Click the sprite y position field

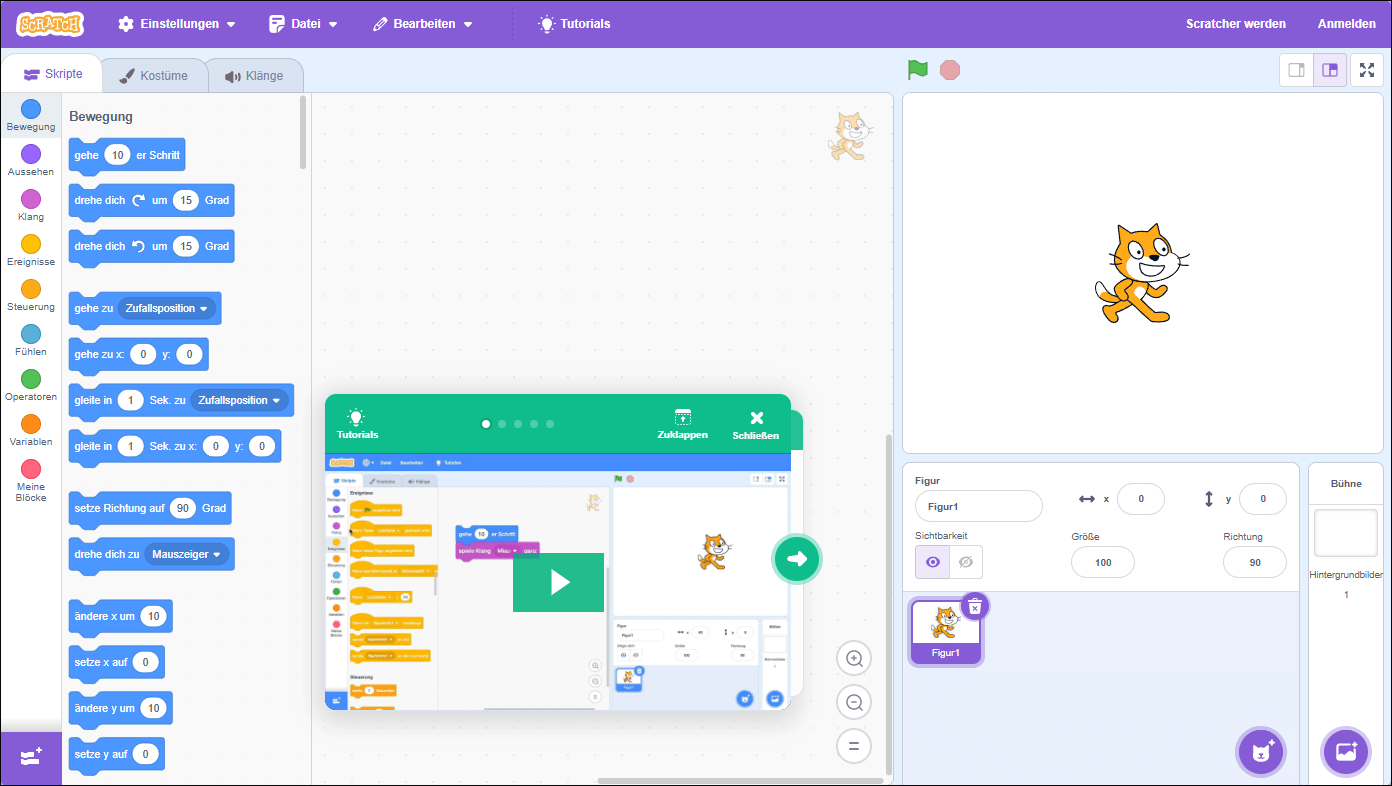[x=1262, y=498]
